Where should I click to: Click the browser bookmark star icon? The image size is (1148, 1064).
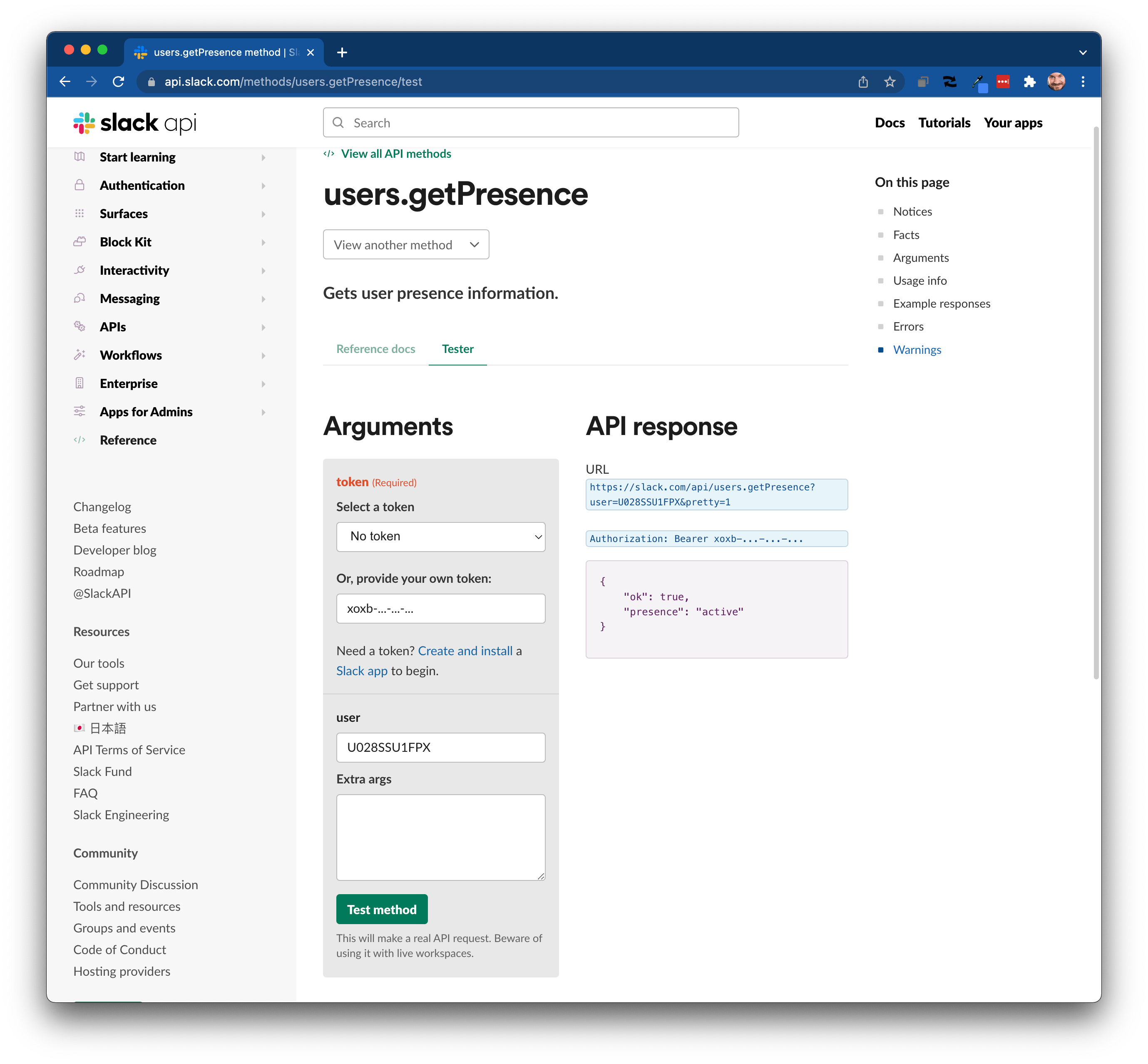890,81
